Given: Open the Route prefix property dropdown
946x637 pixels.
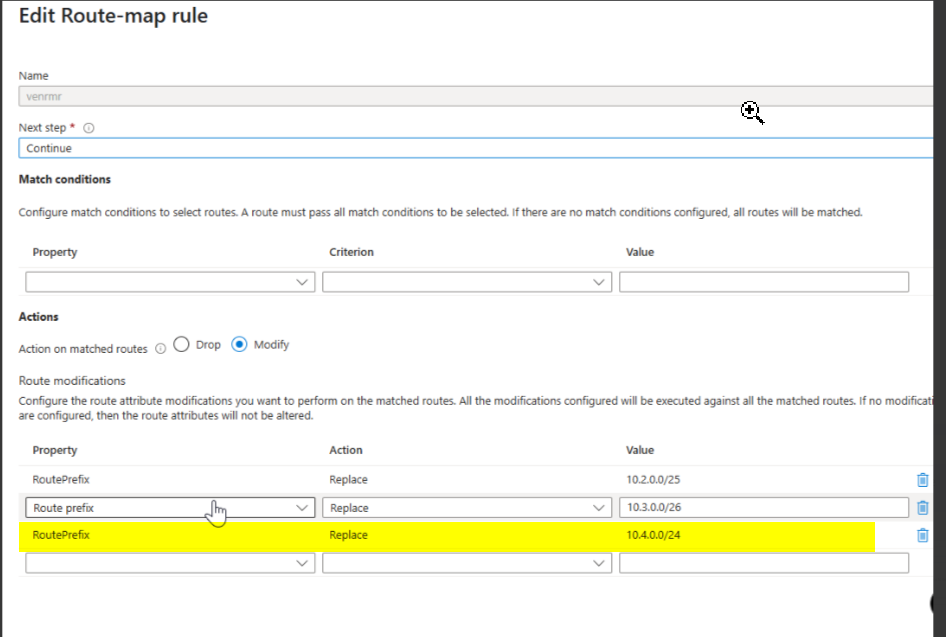Looking at the screenshot, I should 170,507.
